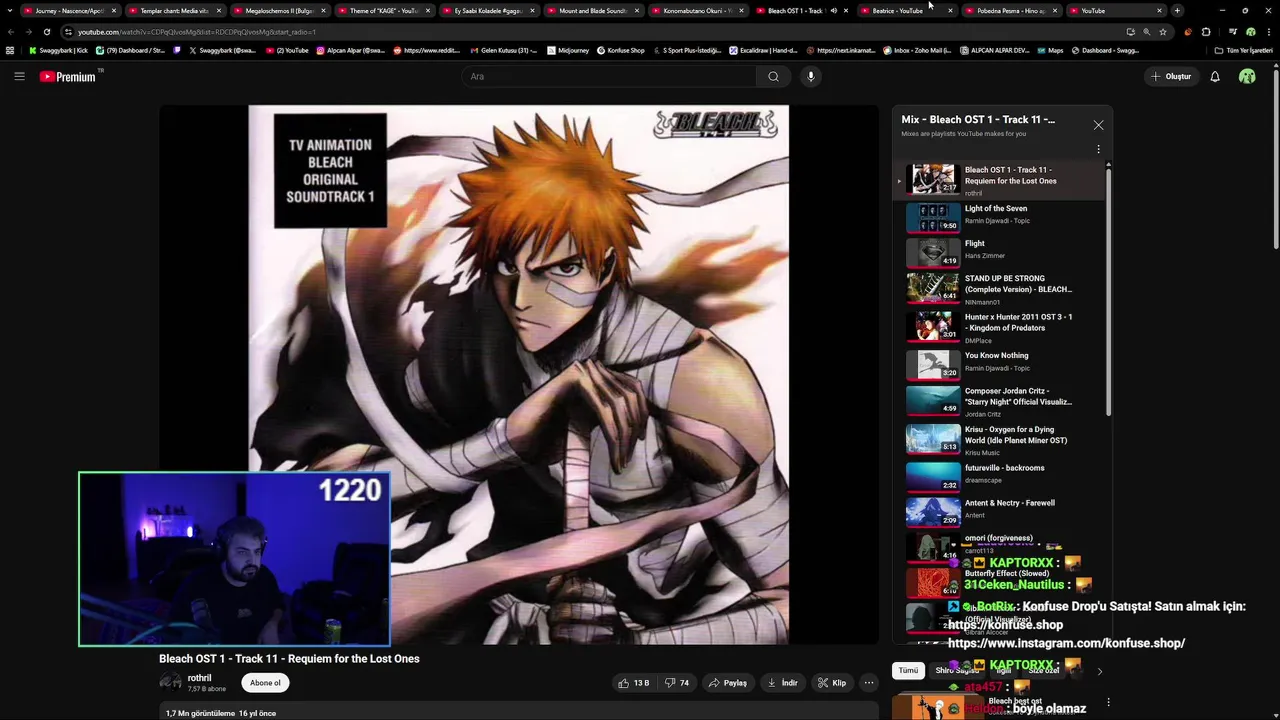The height and width of the screenshot is (720, 1280).
Task: Play futureville - backrooms playlist item
Action: [x=1000, y=477]
